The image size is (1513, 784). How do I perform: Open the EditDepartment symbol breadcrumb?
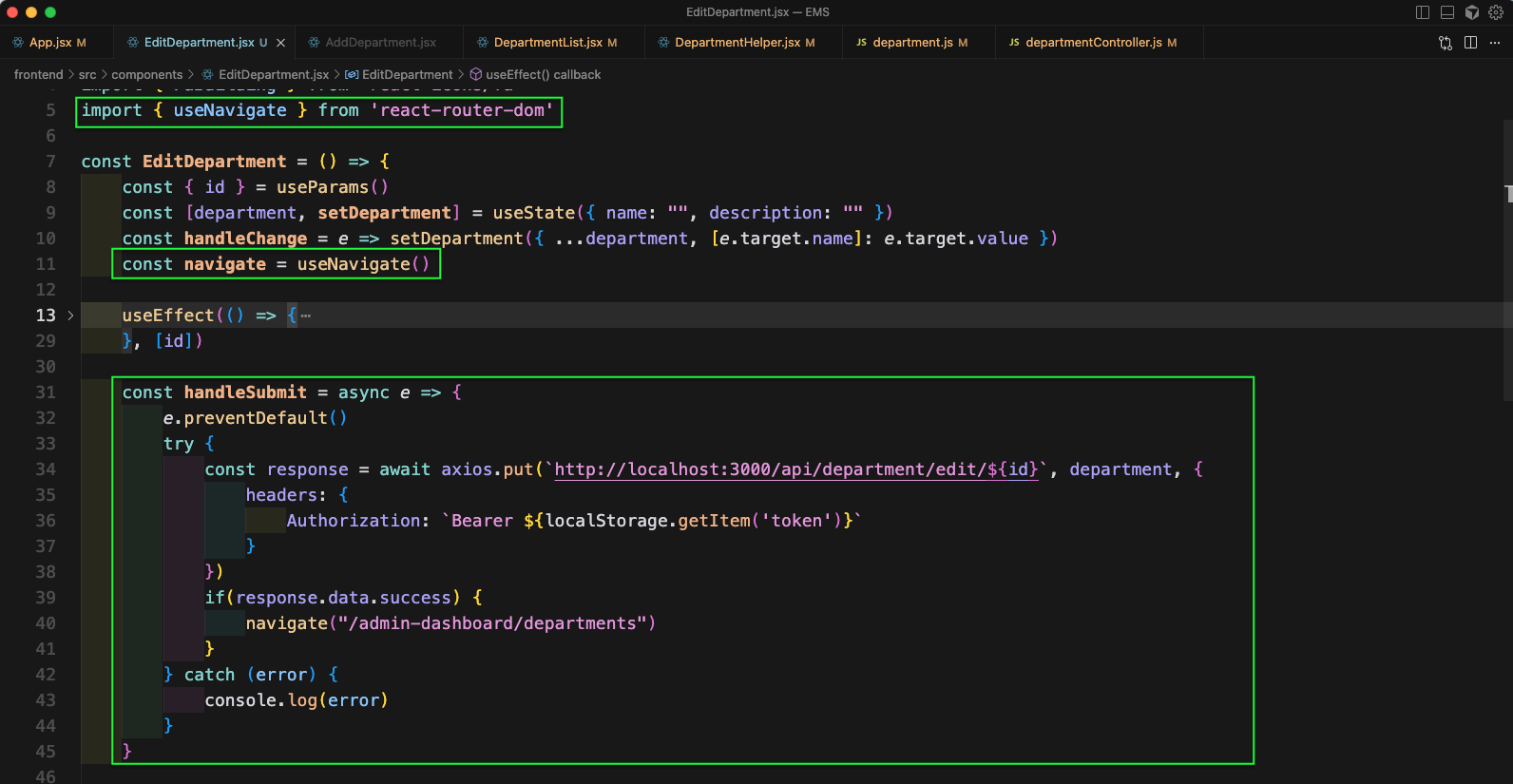coord(408,75)
